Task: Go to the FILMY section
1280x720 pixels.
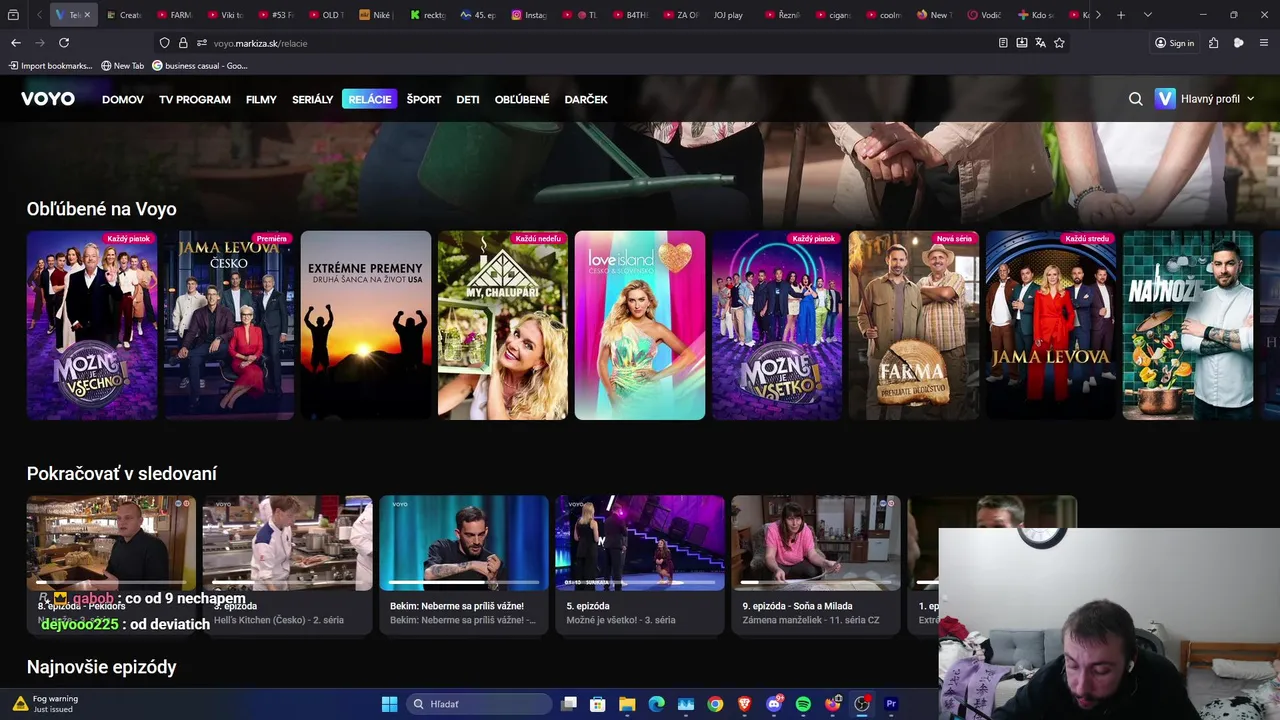Action: (261, 100)
